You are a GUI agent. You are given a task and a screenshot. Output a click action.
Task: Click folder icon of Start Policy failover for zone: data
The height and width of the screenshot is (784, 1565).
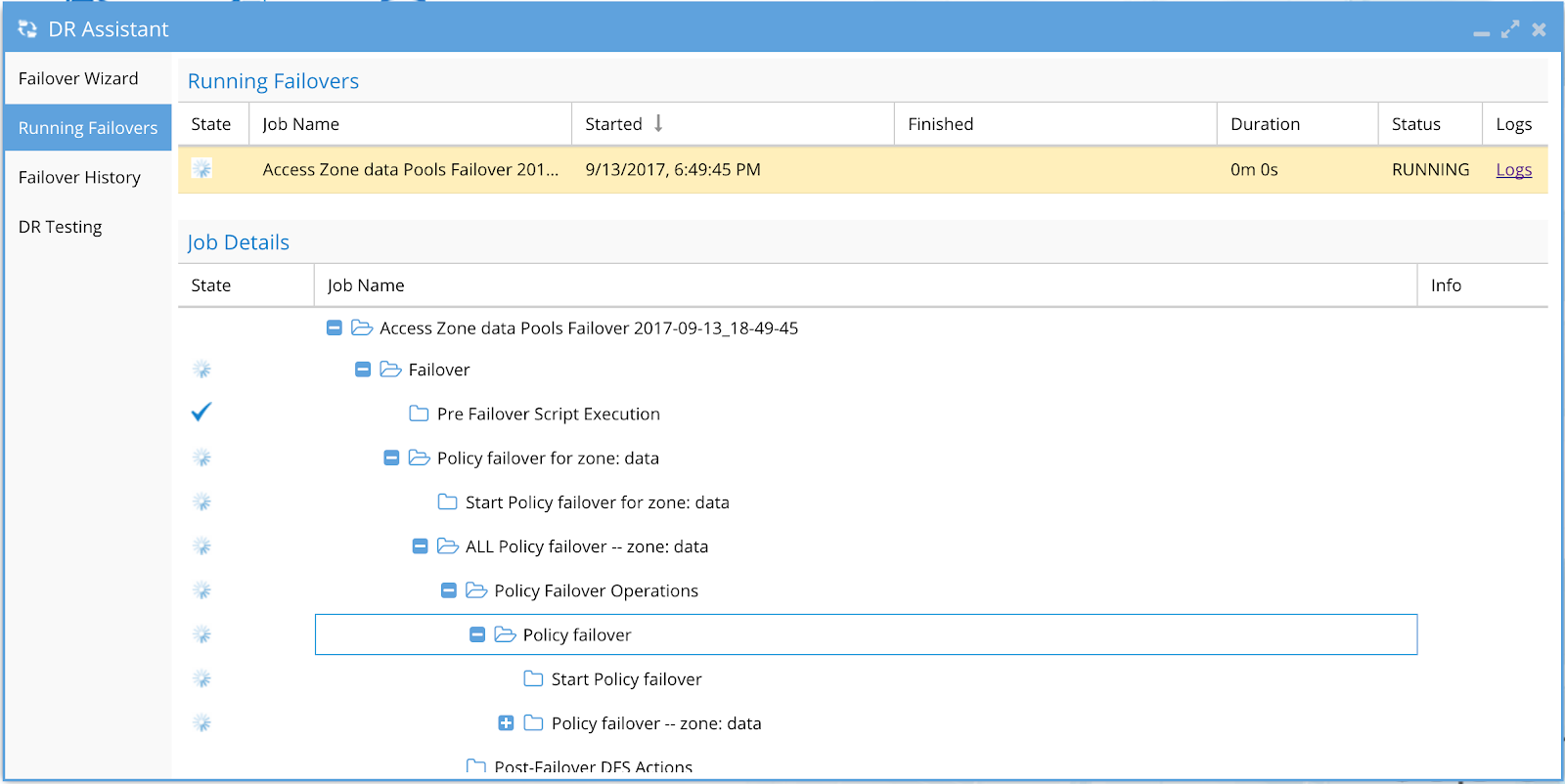click(x=447, y=501)
